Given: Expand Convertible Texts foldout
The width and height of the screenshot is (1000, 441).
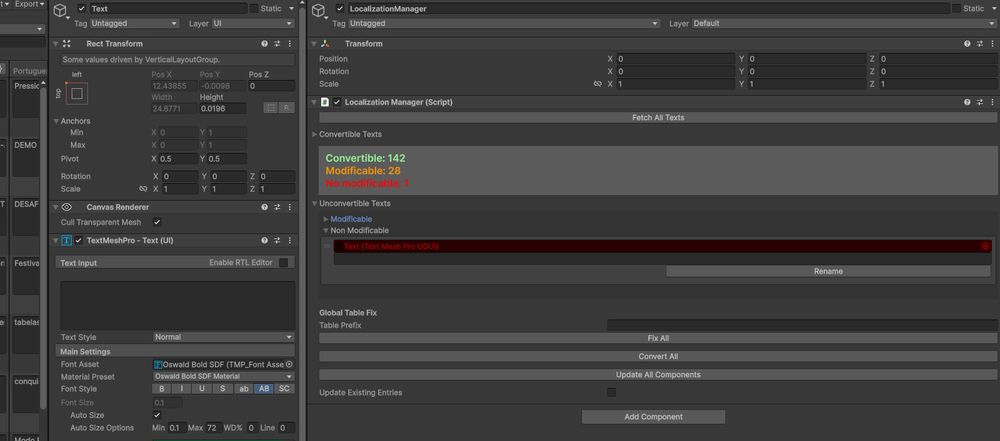Looking at the screenshot, I should coord(314,135).
